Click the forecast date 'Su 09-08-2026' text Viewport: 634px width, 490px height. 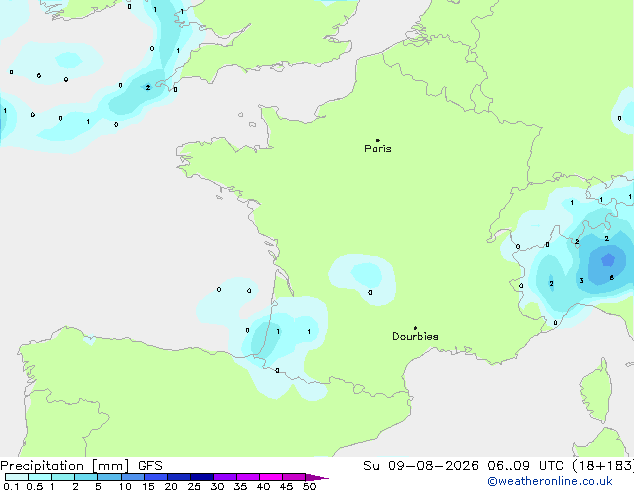(421, 466)
